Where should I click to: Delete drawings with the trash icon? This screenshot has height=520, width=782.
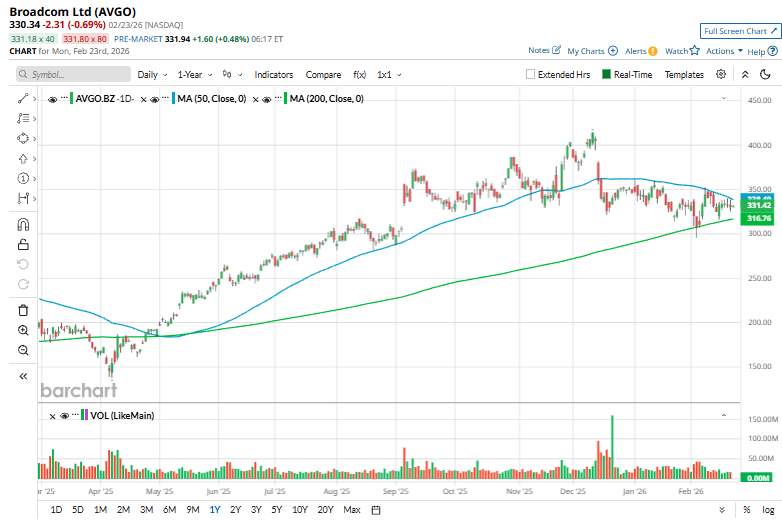coord(23,311)
